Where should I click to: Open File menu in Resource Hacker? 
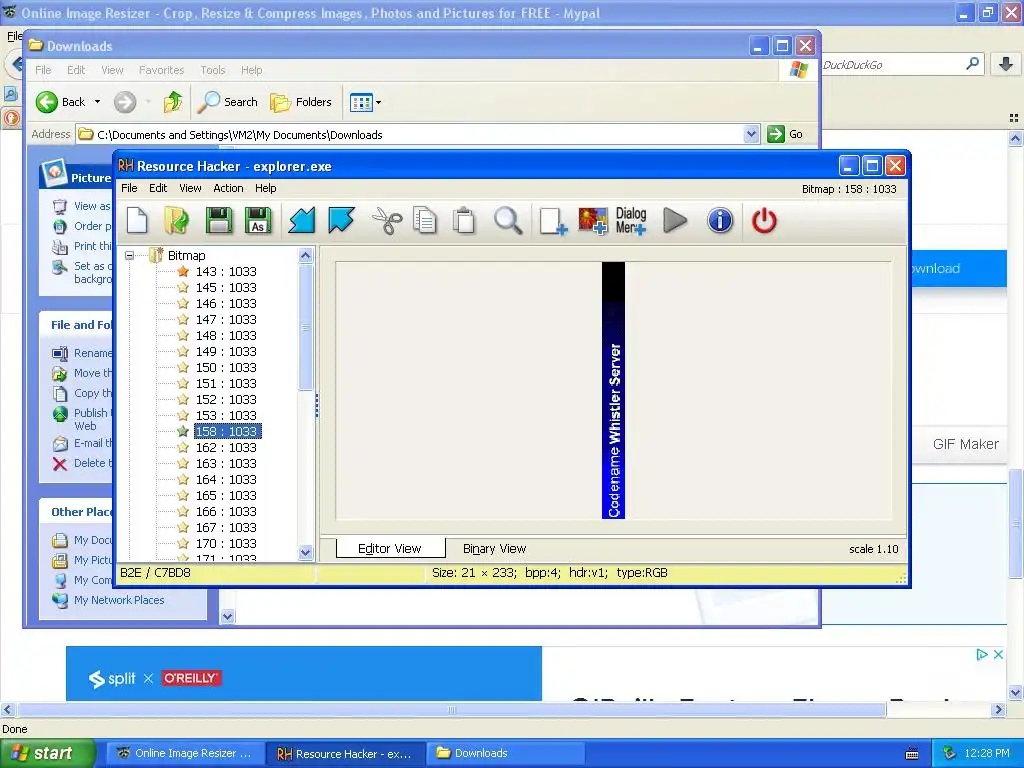coord(129,188)
